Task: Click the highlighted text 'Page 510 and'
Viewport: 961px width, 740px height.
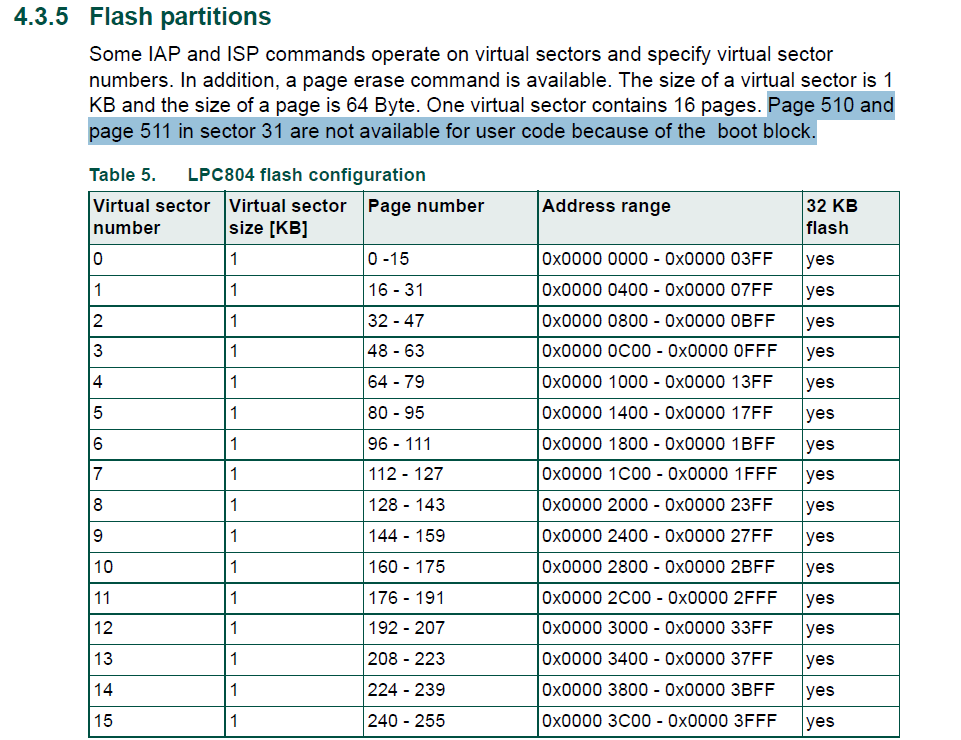Action: click(831, 105)
